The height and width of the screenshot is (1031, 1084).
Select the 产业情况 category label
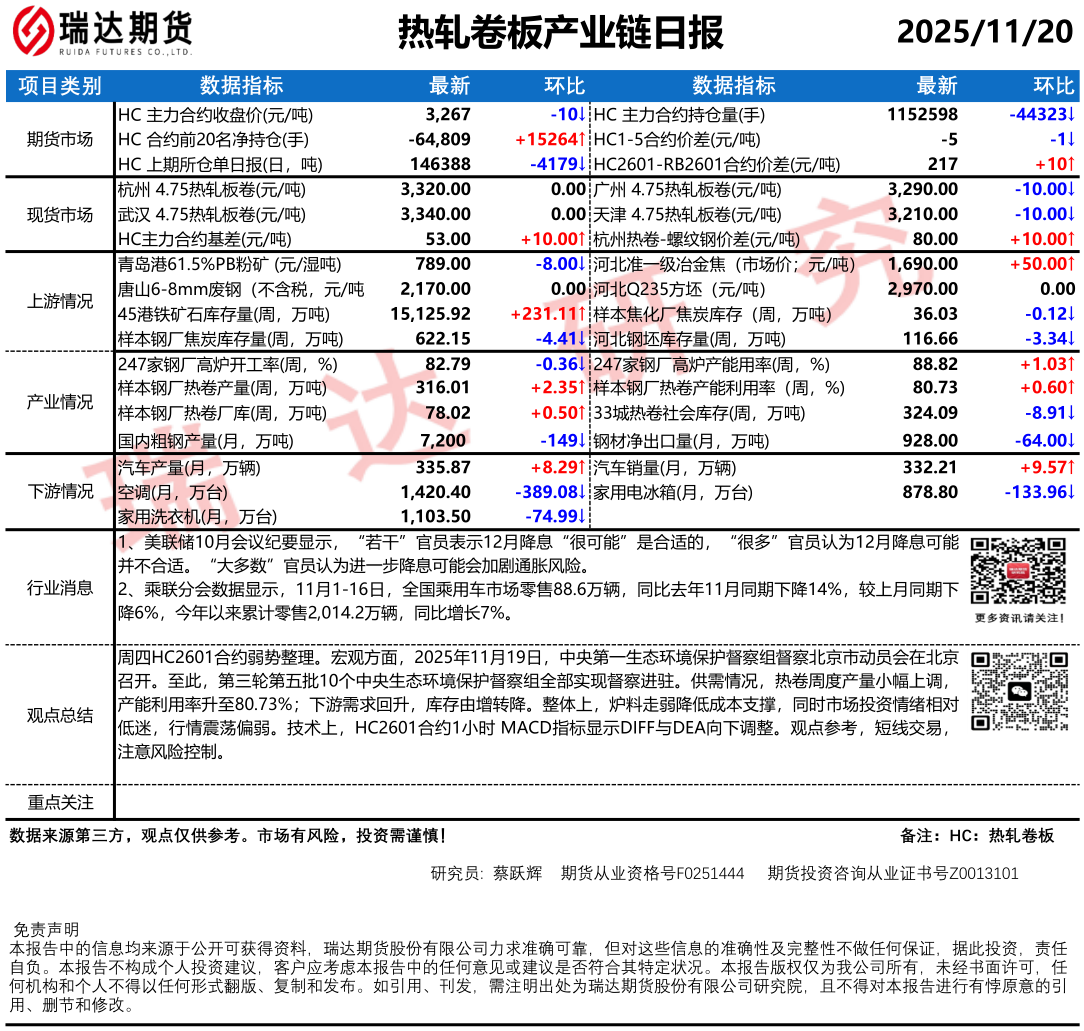pos(60,402)
